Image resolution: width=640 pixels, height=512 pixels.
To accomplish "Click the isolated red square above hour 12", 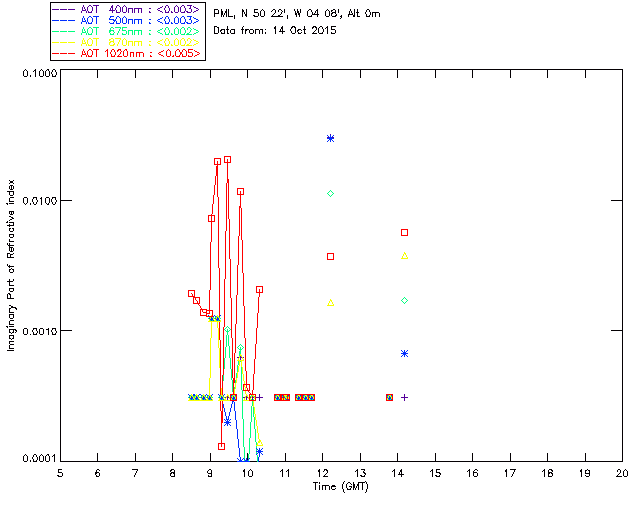I will coord(331,256).
